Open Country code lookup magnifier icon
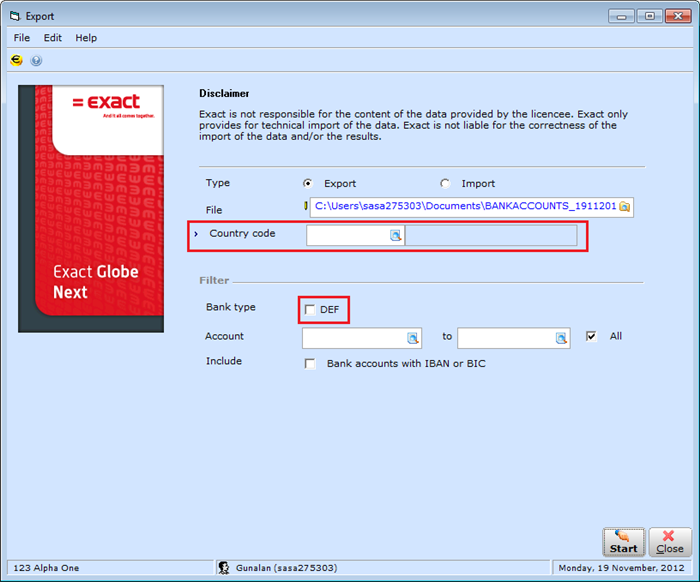 [395, 235]
